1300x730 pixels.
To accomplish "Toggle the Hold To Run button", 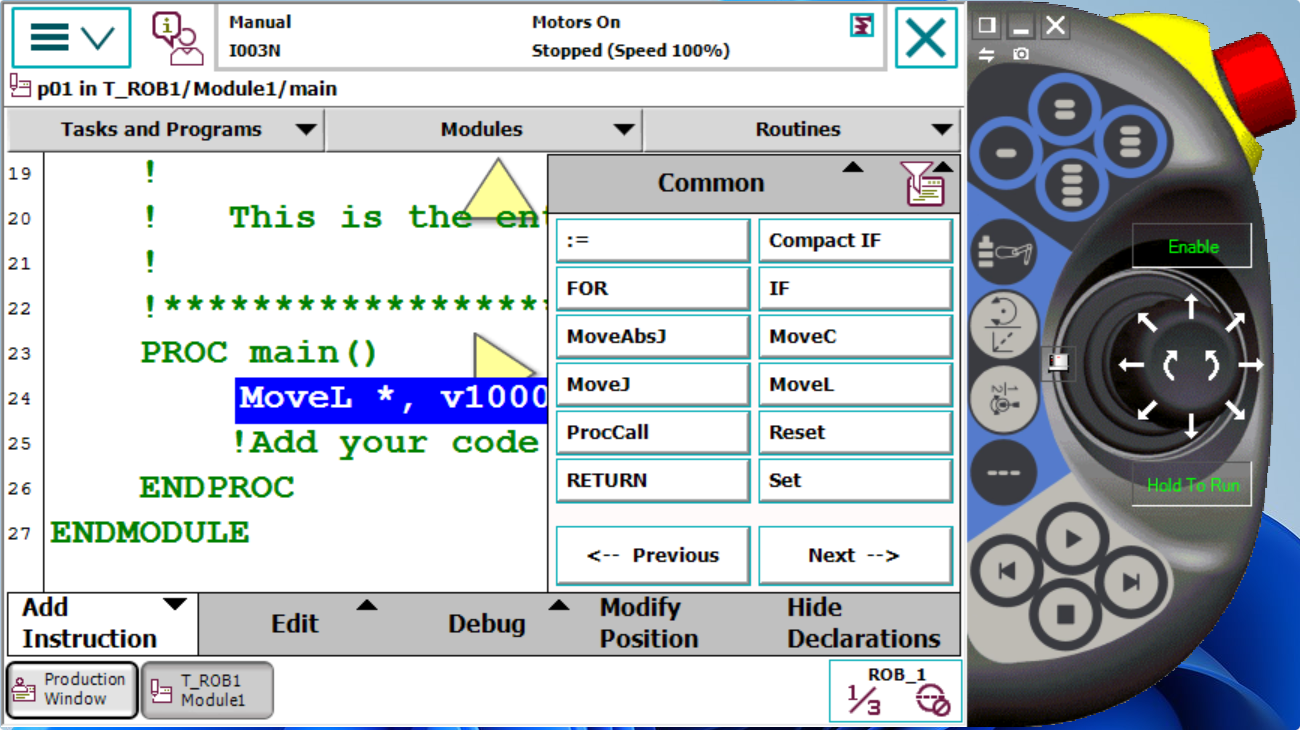I will pos(1192,485).
